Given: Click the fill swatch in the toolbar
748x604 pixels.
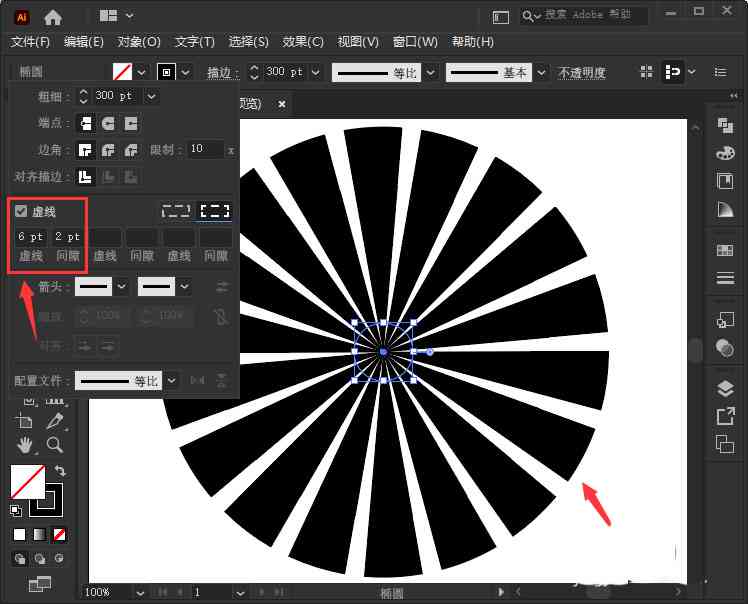Looking at the screenshot, I should click(28, 481).
